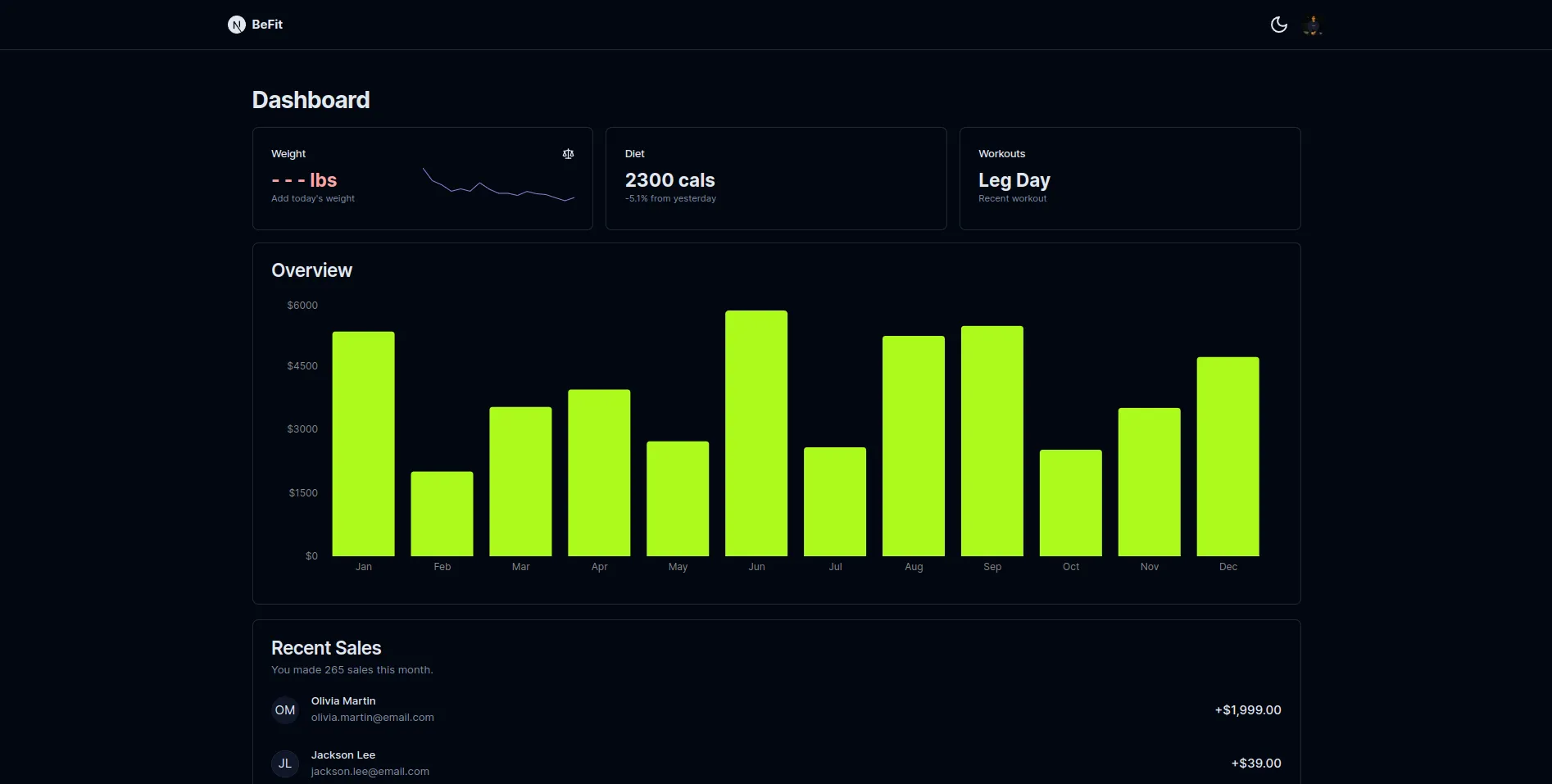Click the JL avatar for Jackson Lee
Image resolution: width=1552 pixels, height=784 pixels.
click(x=285, y=764)
